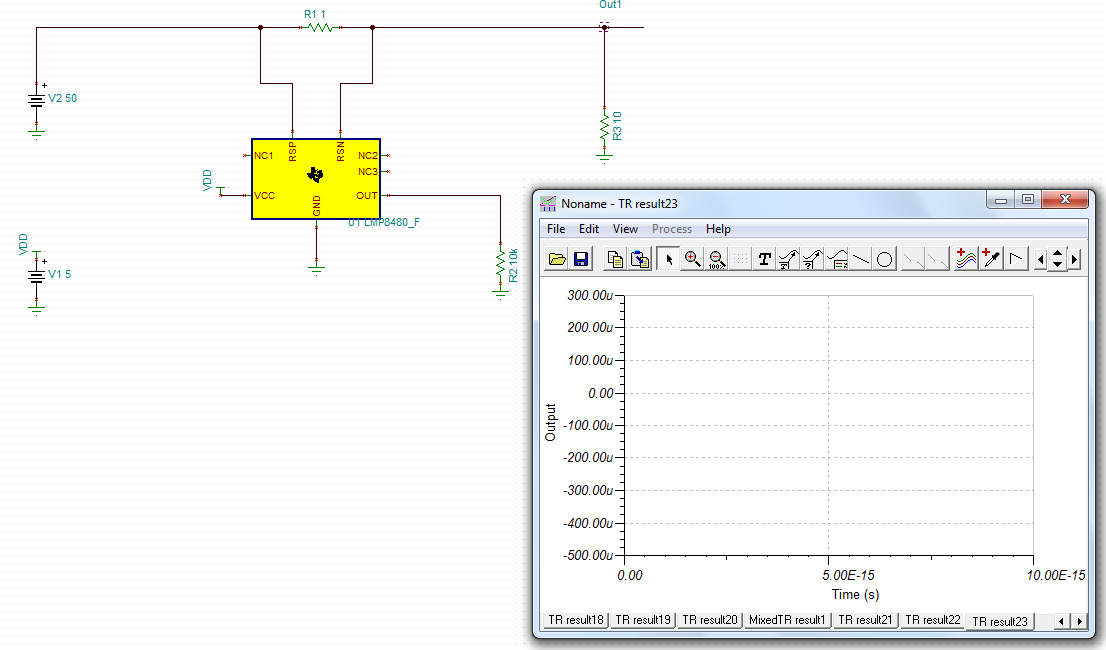The width and height of the screenshot is (1106, 650).
Task: Toggle the grid dots icon
Action: coord(740,259)
